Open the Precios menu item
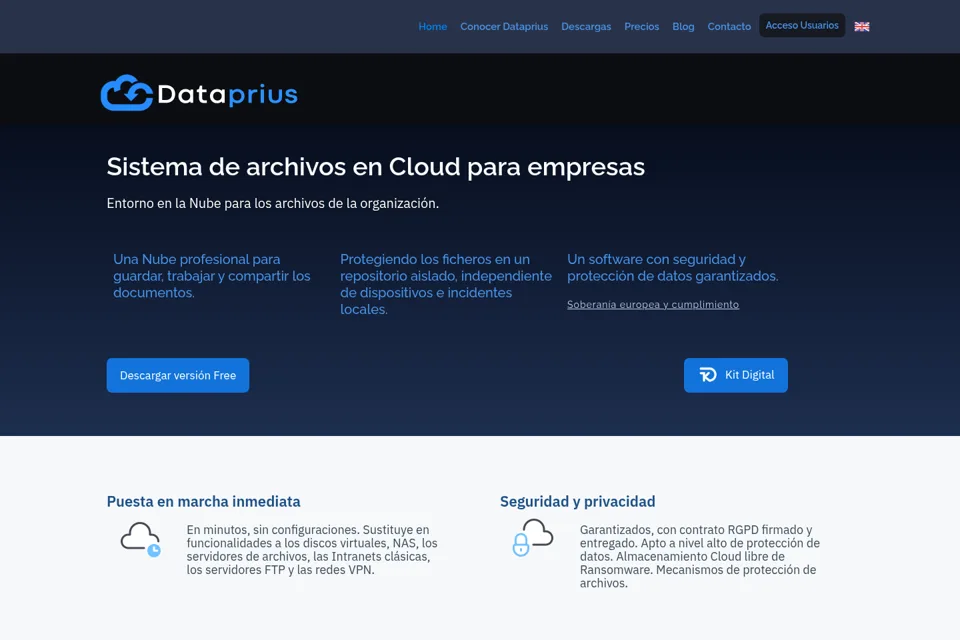This screenshot has height=640, width=960. [x=642, y=26]
